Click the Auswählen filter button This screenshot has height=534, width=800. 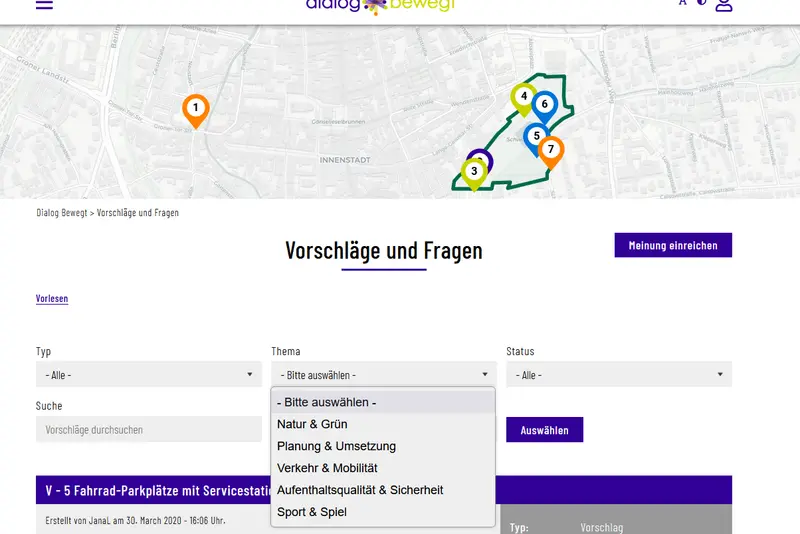coord(544,430)
